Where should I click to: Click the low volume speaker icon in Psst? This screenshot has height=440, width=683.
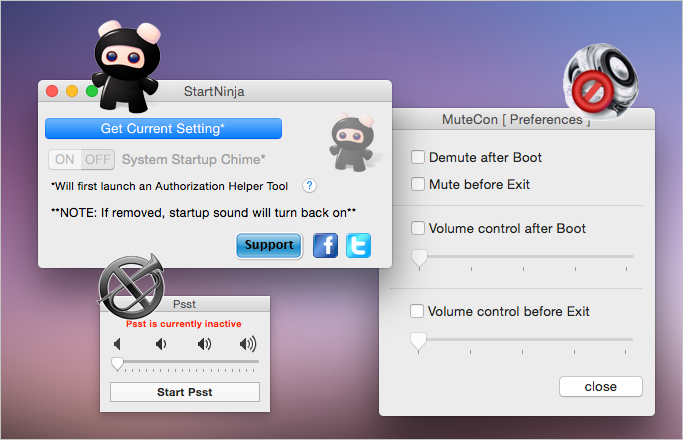click(x=161, y=344)
